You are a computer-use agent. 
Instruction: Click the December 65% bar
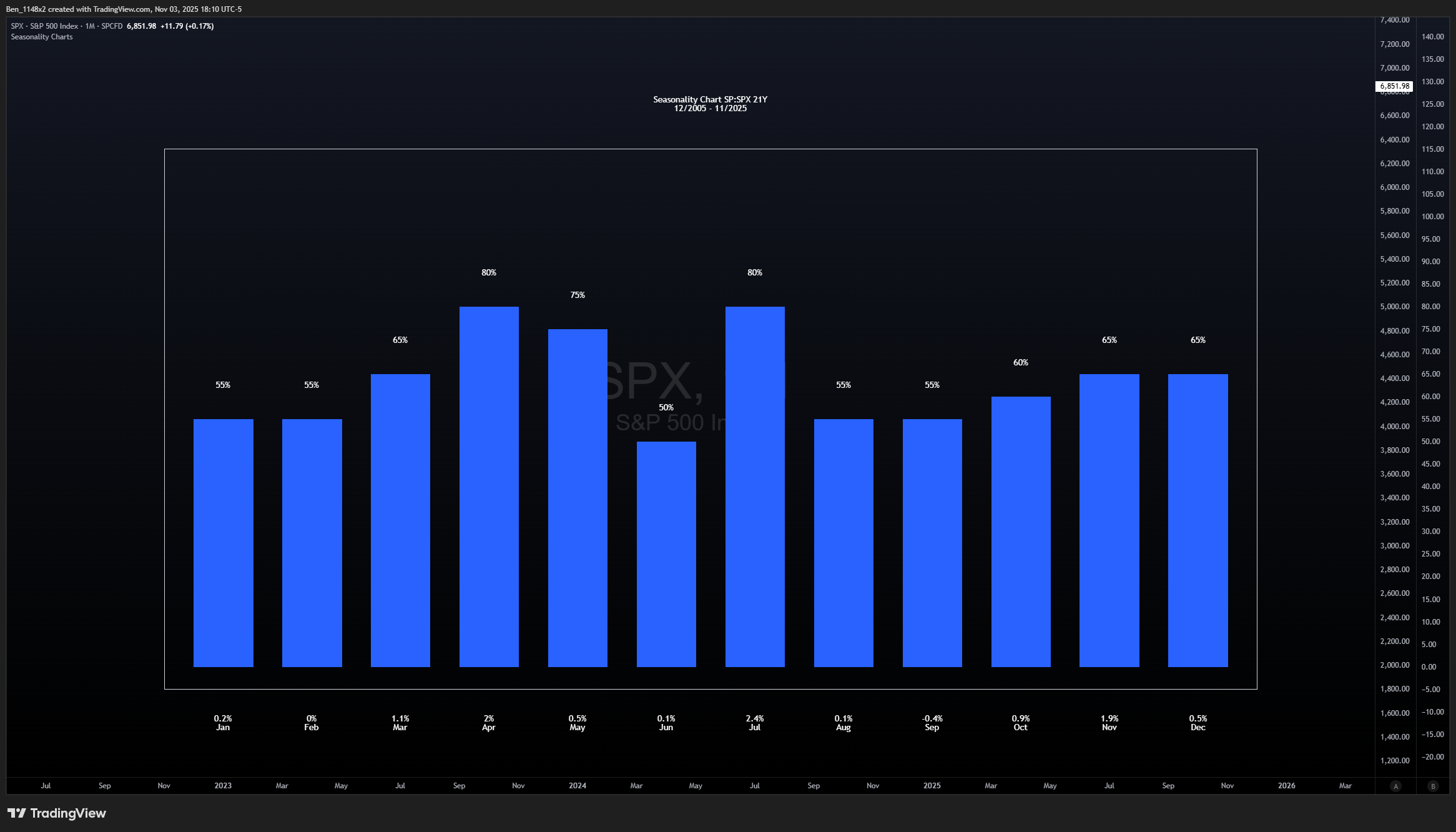point(1198,520)
